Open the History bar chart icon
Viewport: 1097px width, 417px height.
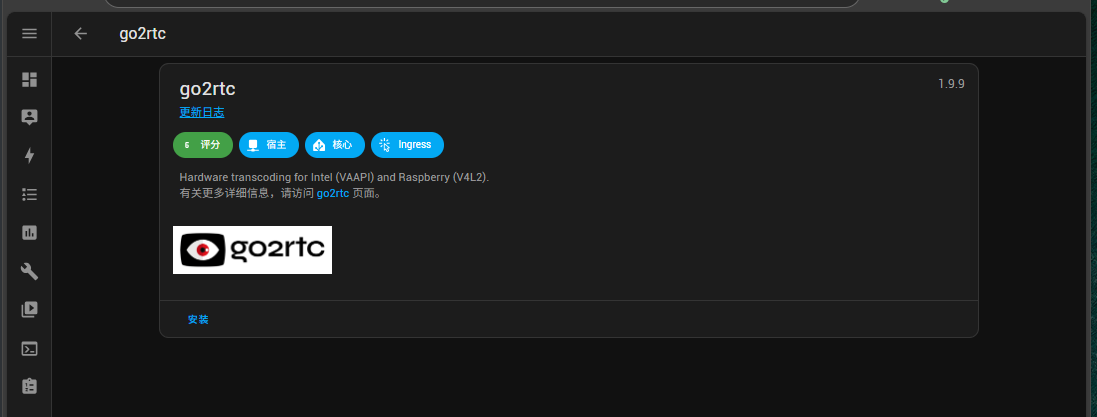point(29,232)
